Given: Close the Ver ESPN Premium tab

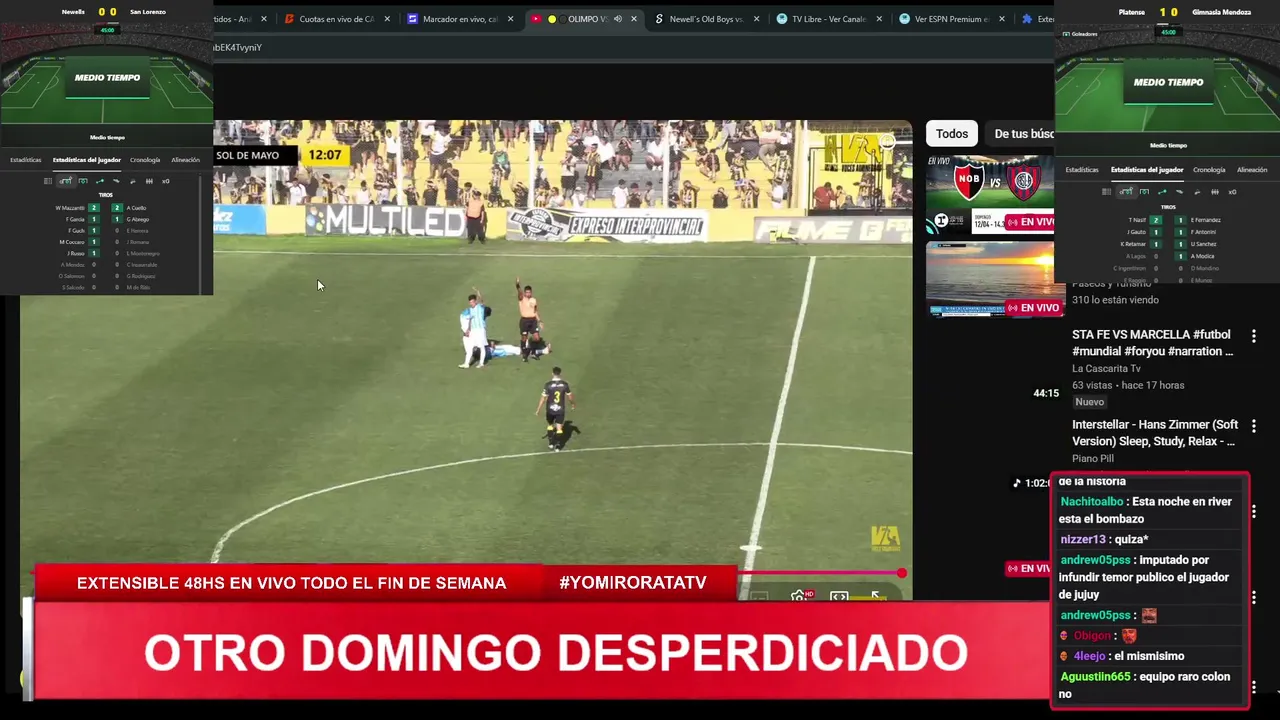Looking at the screenshot, I should pyautogui.click(x=1003, y=19).
